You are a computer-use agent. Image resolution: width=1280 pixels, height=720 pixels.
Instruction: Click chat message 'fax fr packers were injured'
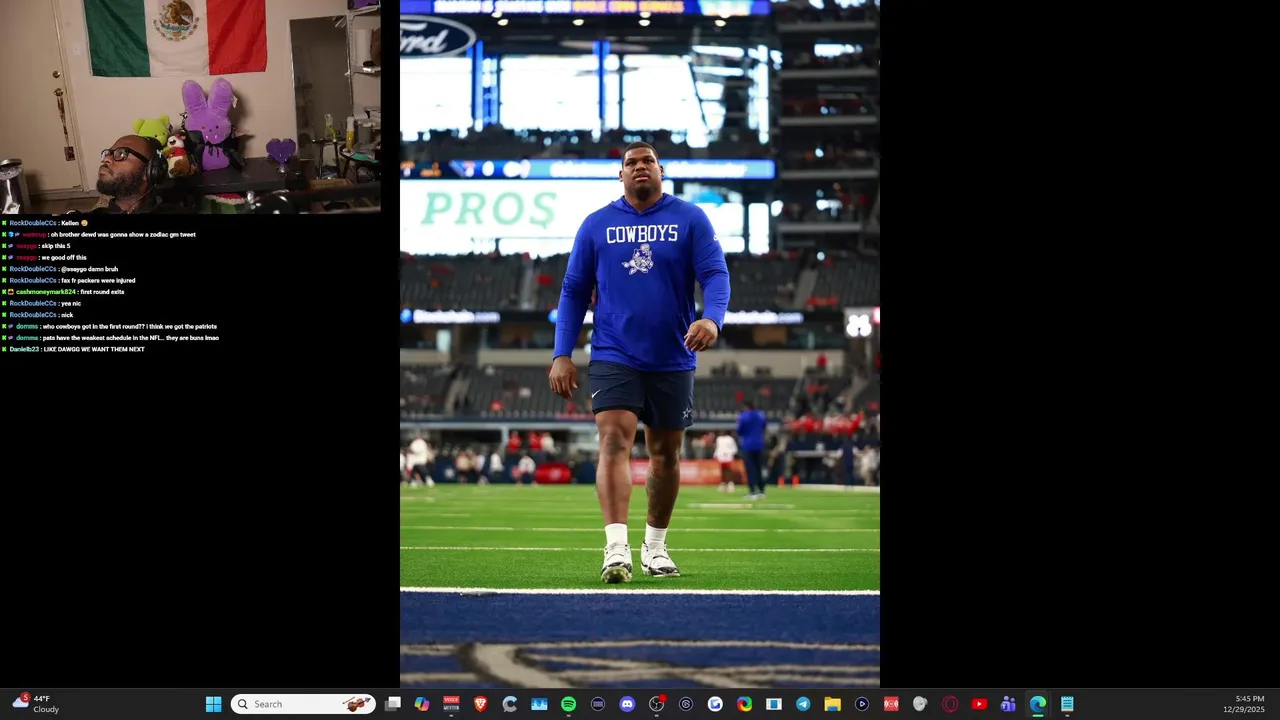coord(98,280)
